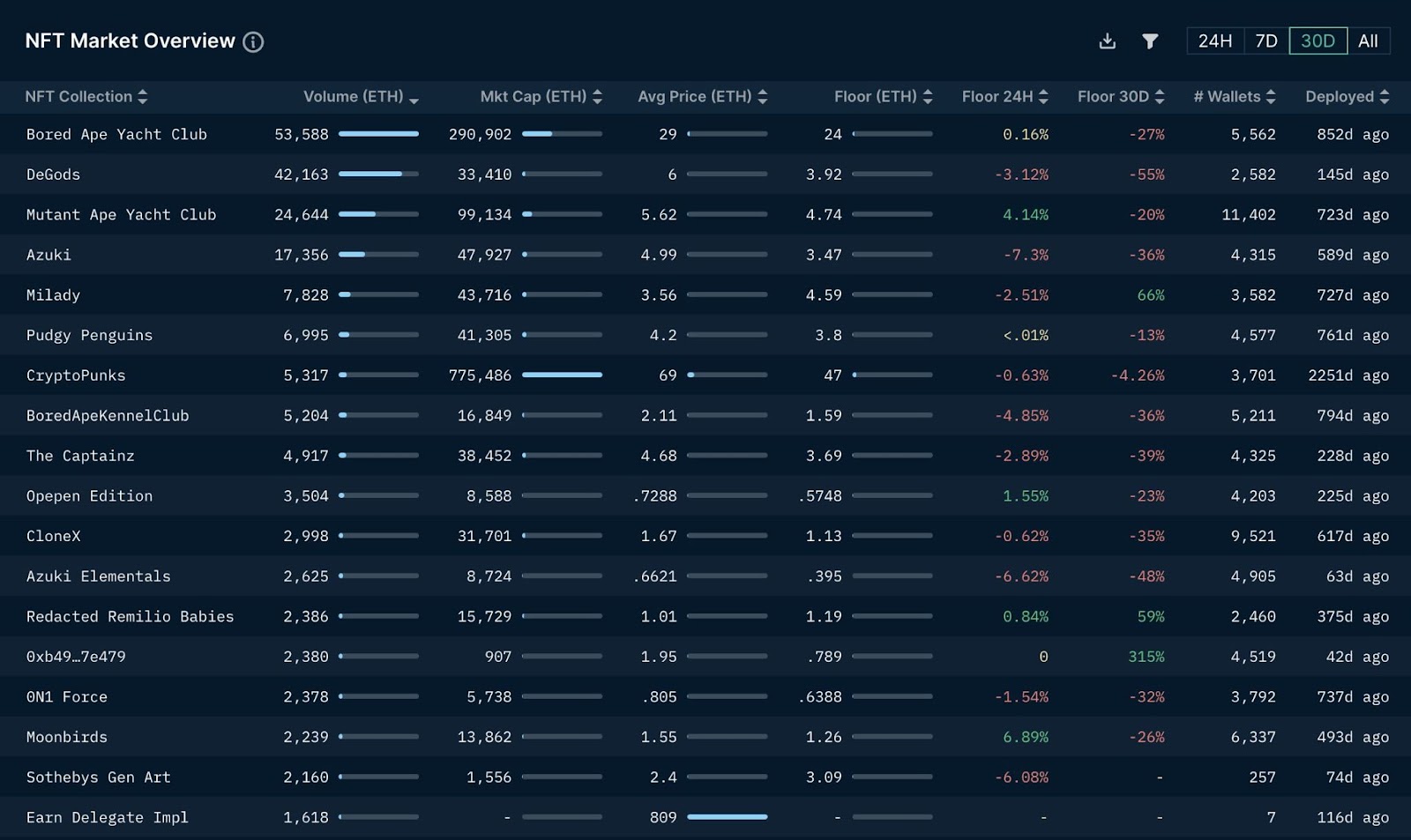Click Avg Price (ETH) sort arrows
The image size is (1411, 840).
pos(762,97)
